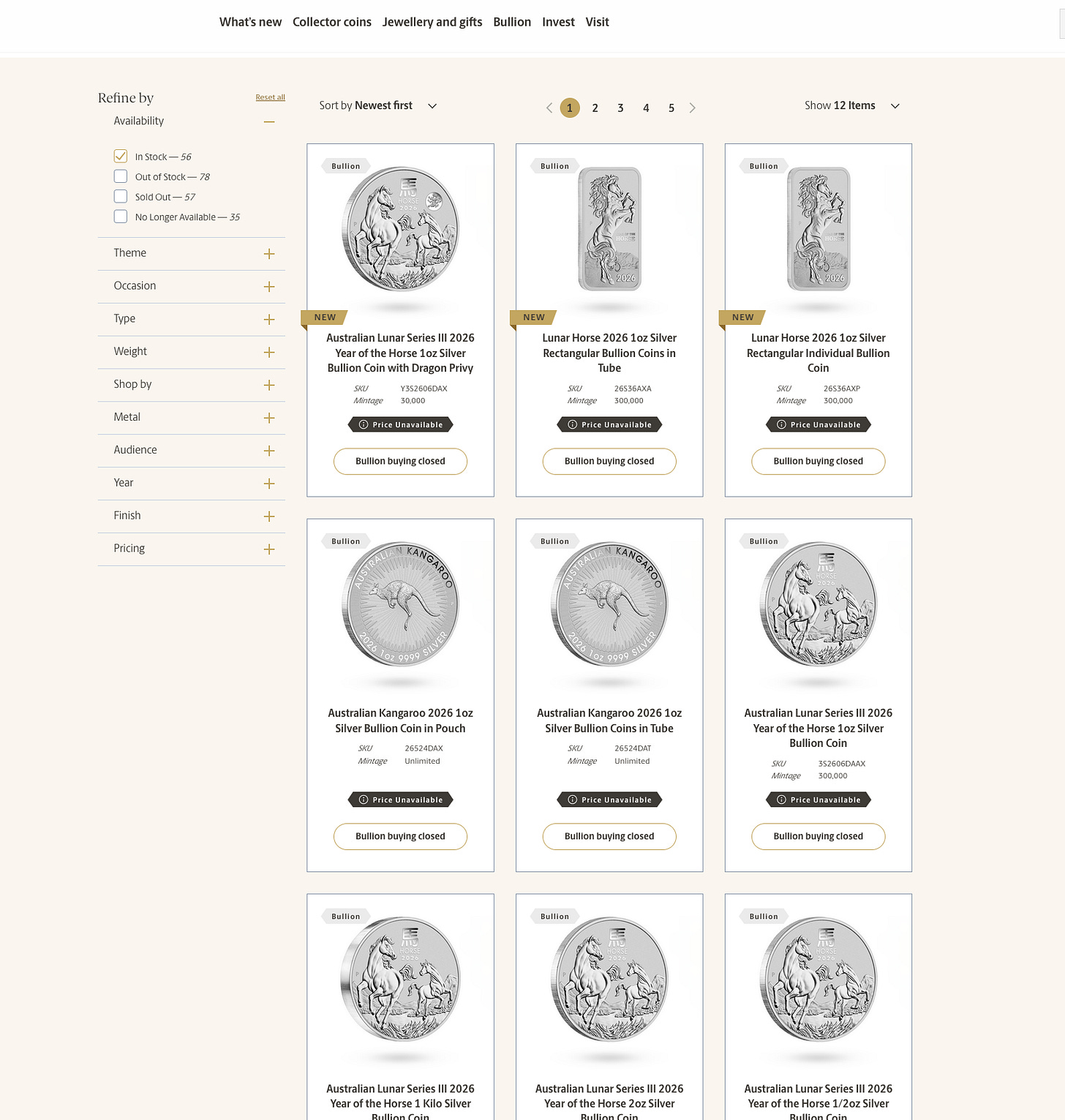Expand the Type filter
1065x1120 pixels.
(x=269, y=320)
